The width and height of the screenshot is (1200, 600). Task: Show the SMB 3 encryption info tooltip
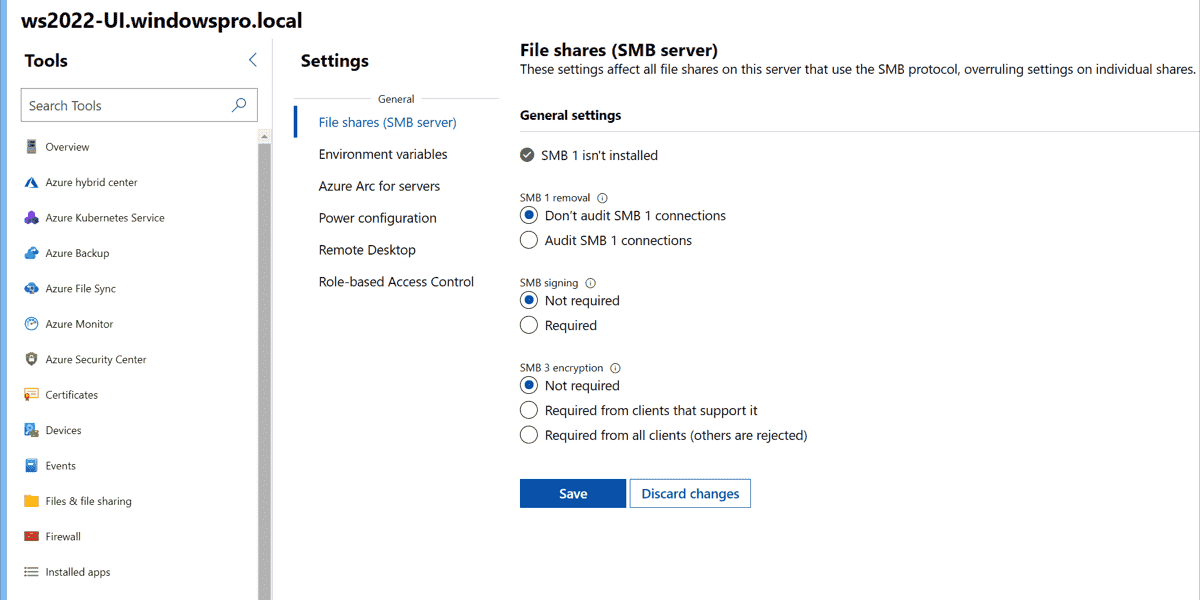click(616, 368)
